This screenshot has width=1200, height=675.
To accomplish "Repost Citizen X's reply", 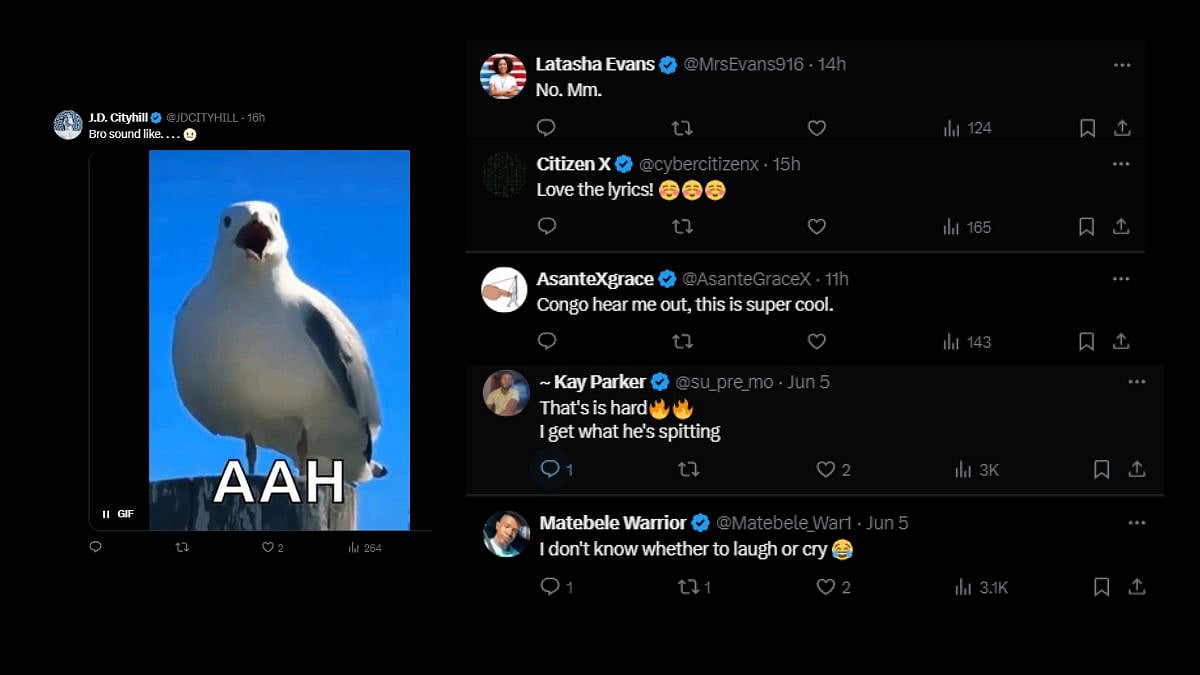I will coord(682,227).
